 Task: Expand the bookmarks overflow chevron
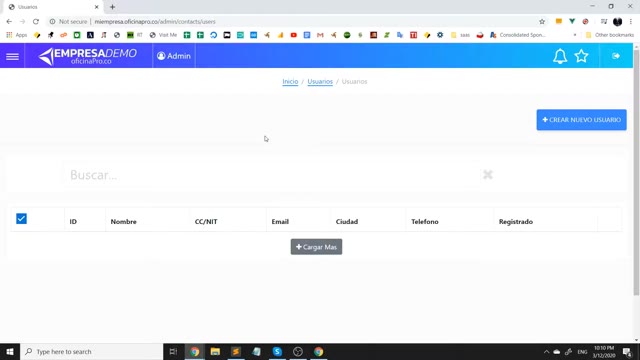[x=575, y=35]
